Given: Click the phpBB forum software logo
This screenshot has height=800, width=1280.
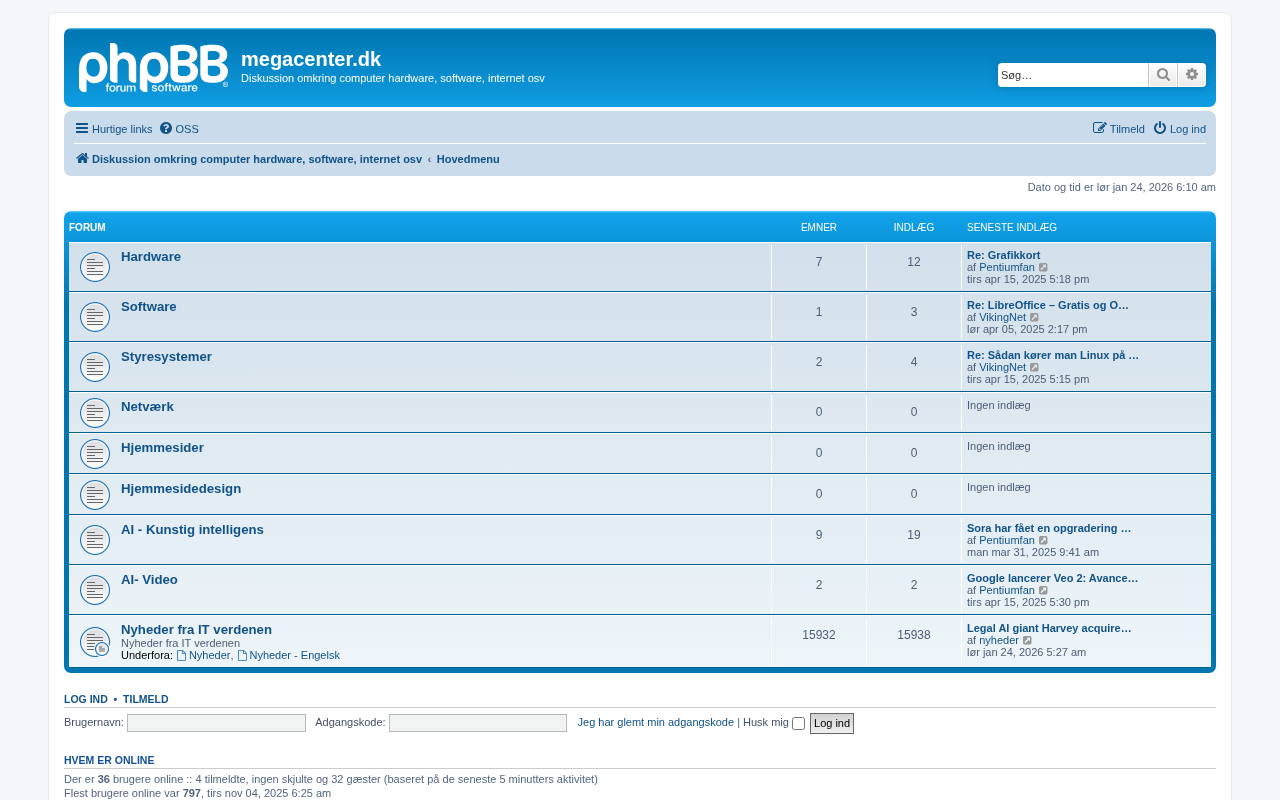Looking at the screenshot, I should coord(153,68).
